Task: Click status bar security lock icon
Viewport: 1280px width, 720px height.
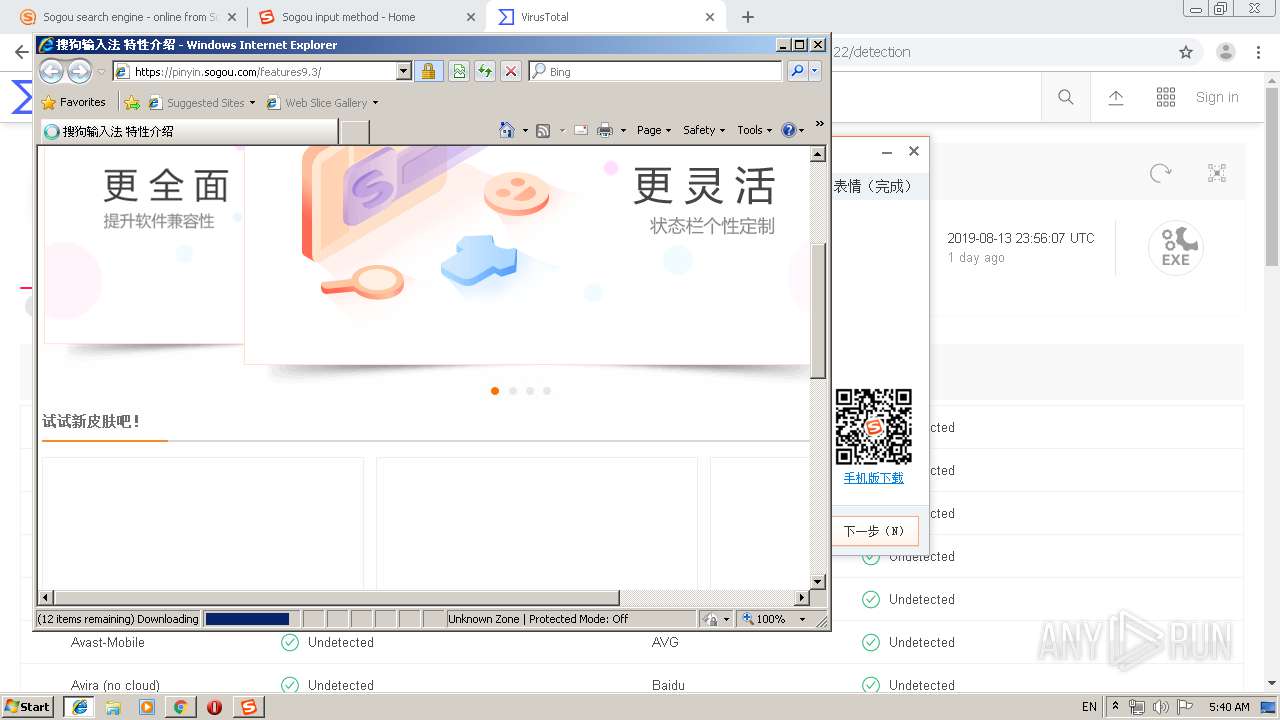Action: [x=710, y=619]
